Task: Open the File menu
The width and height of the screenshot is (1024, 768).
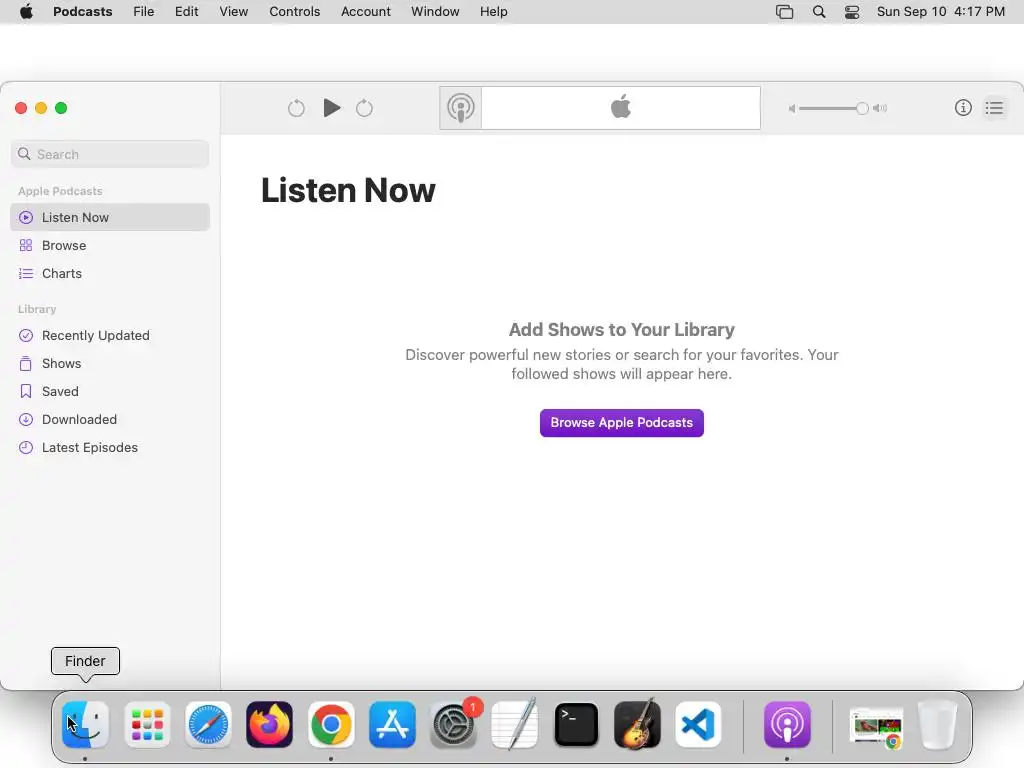Action: pos(144,12)
